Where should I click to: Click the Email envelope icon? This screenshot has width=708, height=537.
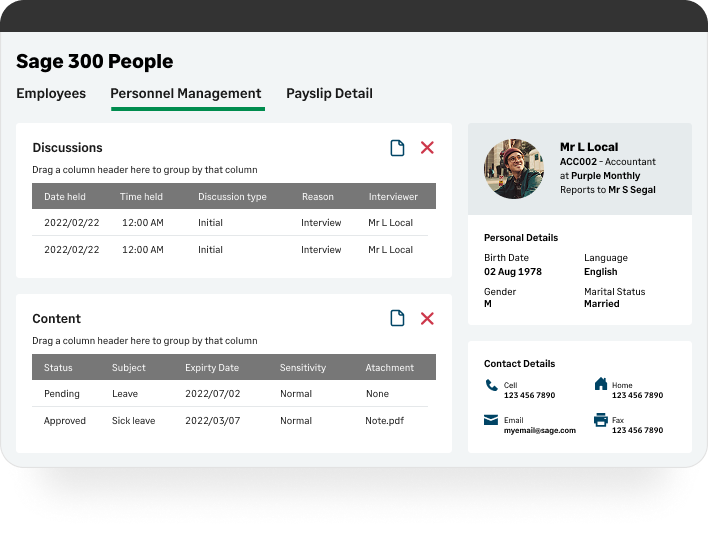[x=491, y=421]
